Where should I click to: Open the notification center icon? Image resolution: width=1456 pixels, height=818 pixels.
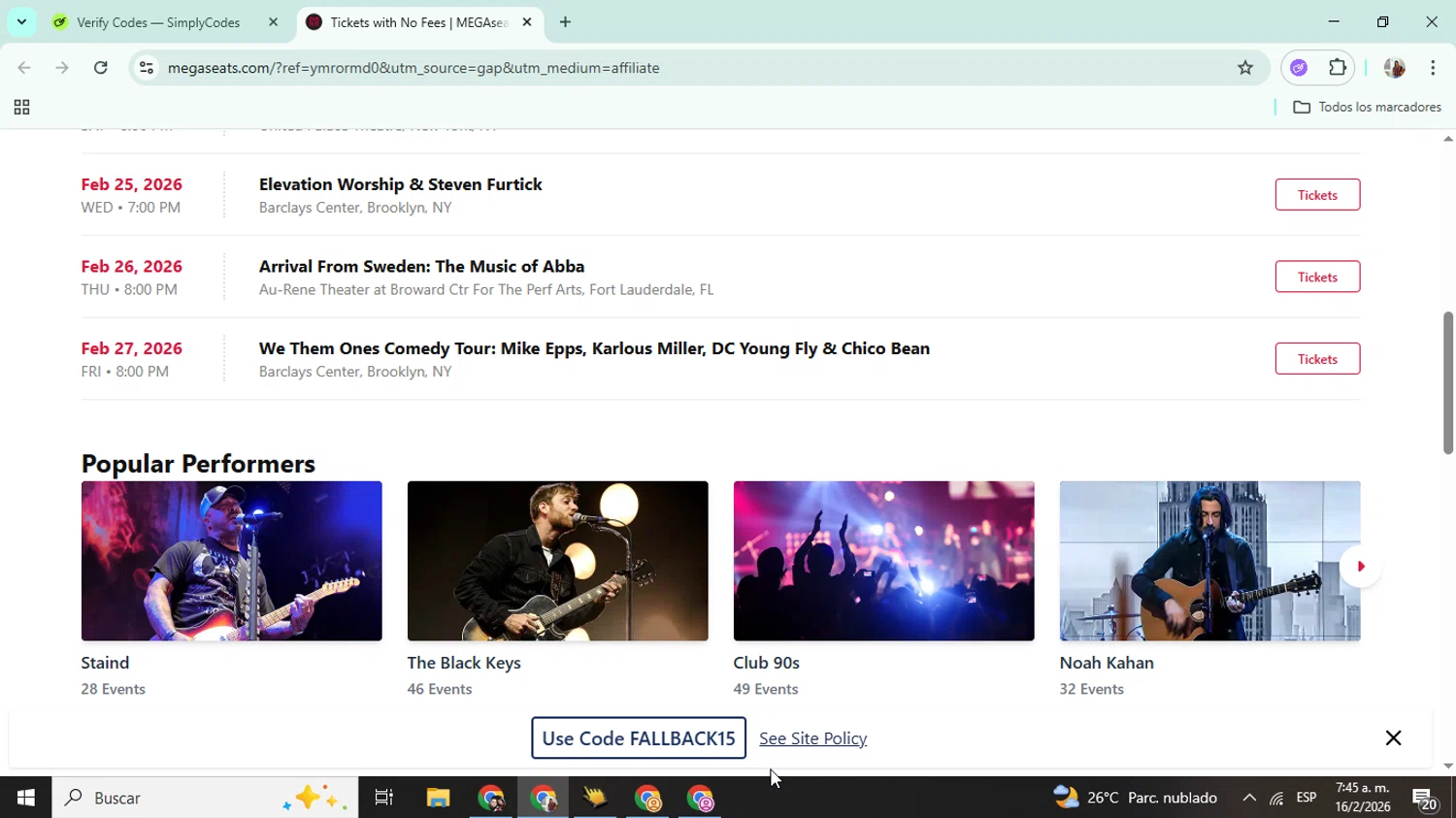[x=1425, y=799]
